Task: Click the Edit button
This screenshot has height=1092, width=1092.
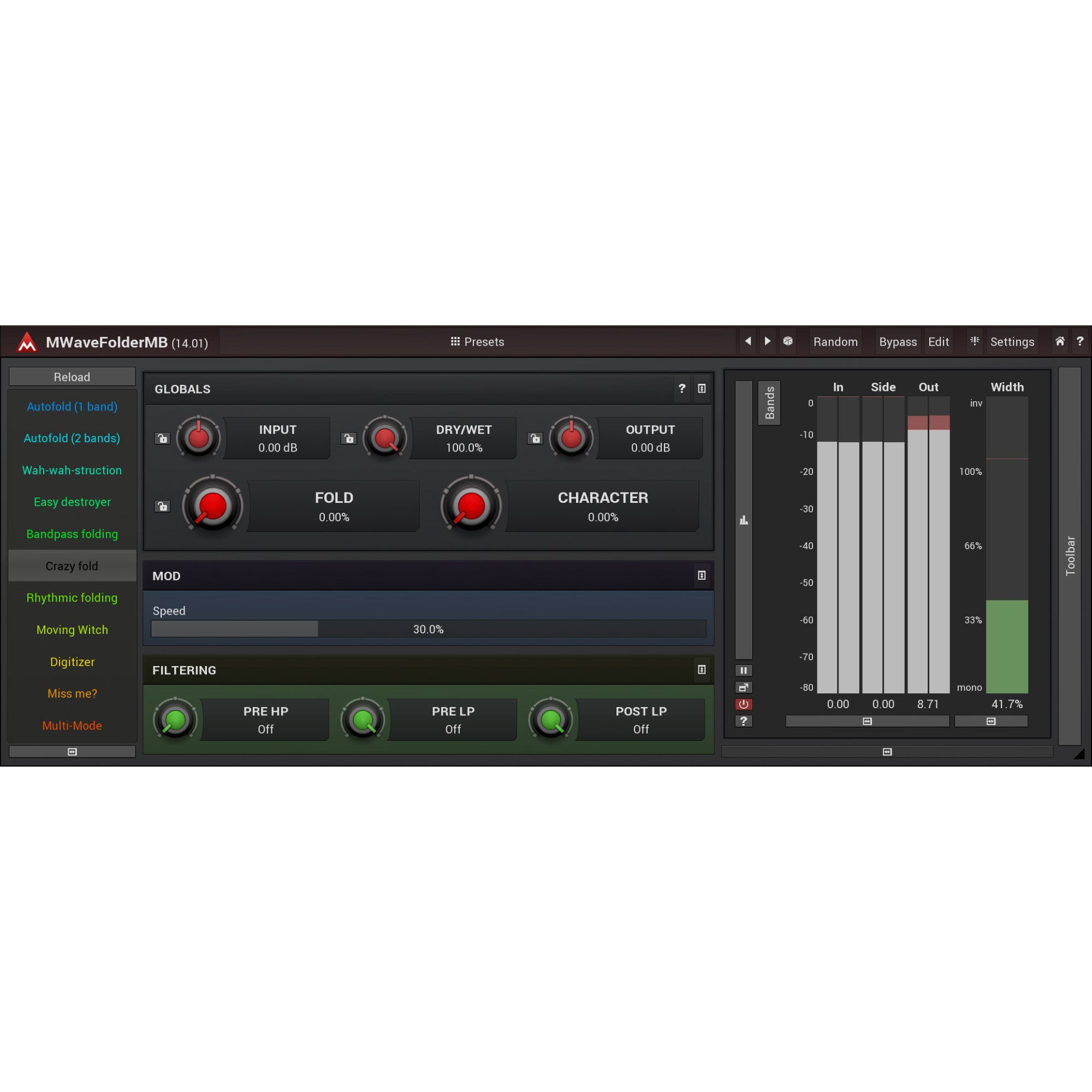Action: coord(938,341)
